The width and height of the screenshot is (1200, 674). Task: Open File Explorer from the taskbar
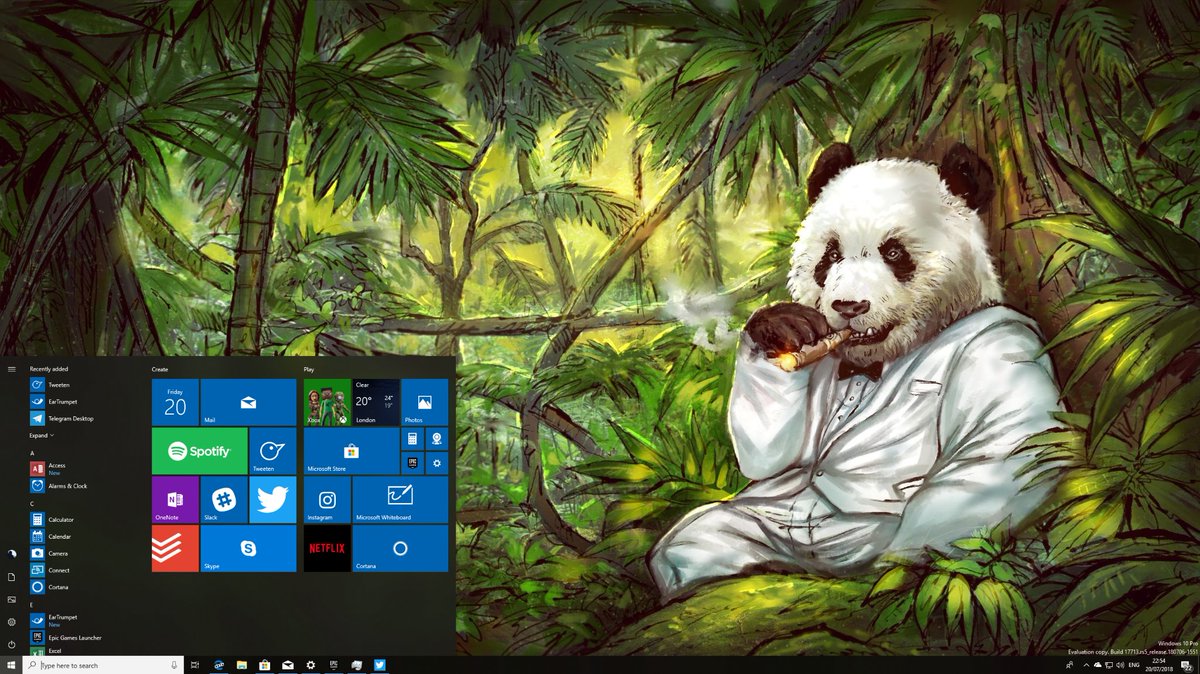[x=241, y=665]
